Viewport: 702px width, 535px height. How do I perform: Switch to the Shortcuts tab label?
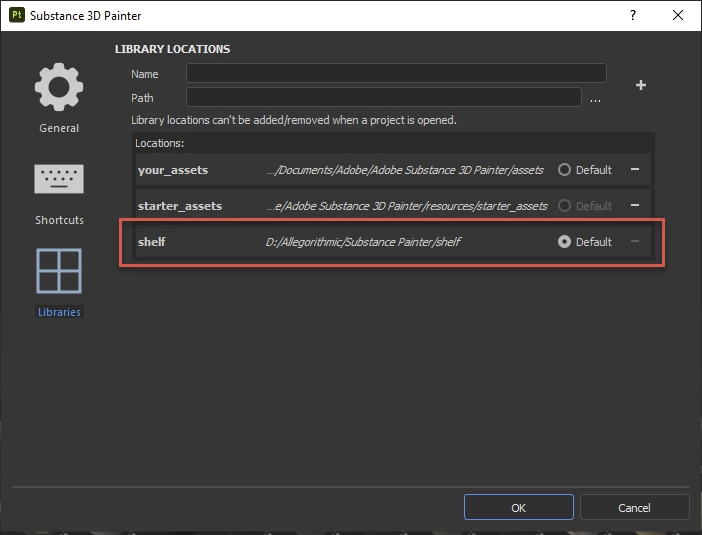pyautogui.click(x=59, y=220)
